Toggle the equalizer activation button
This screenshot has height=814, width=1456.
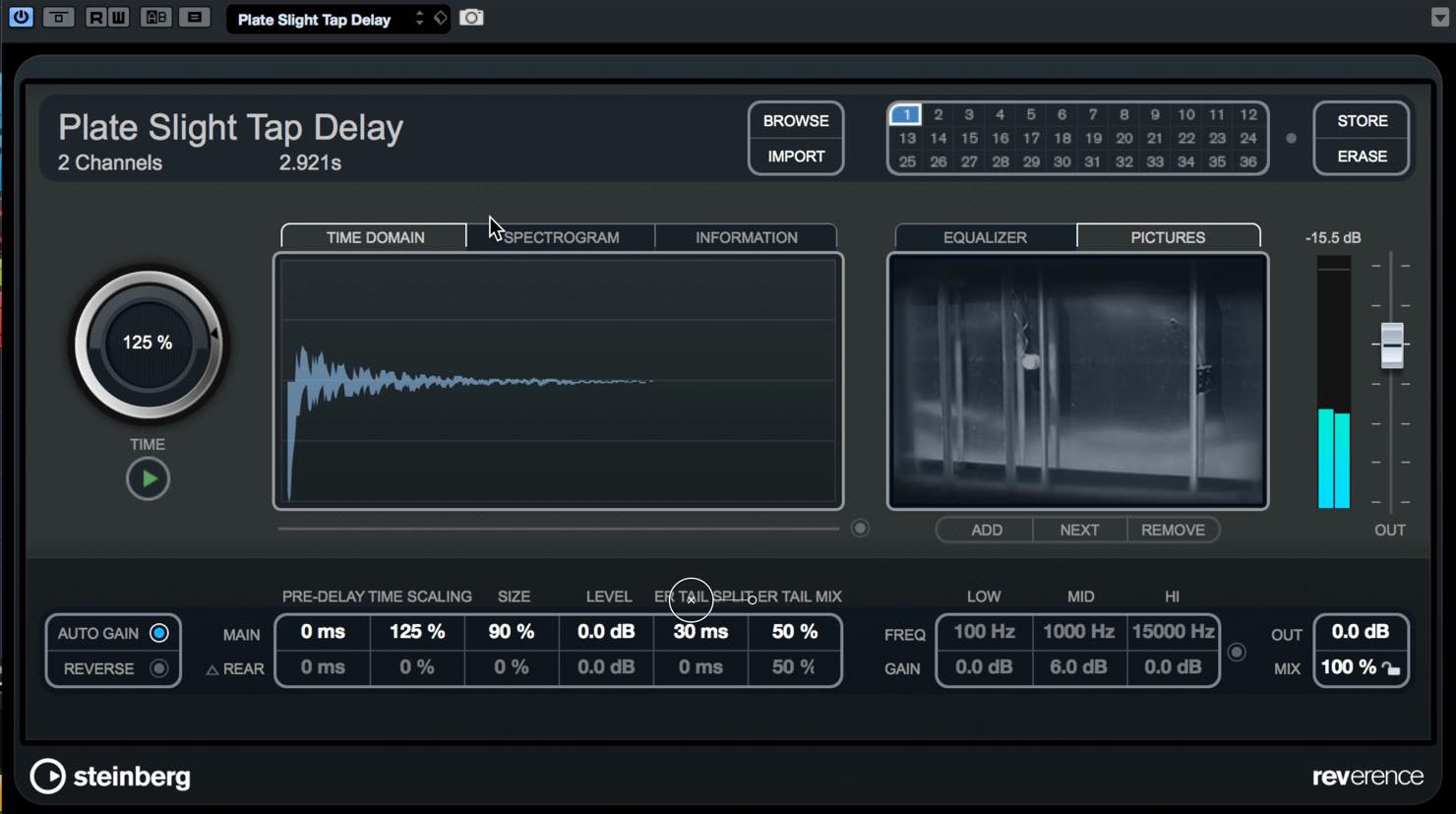(1237, 653)
